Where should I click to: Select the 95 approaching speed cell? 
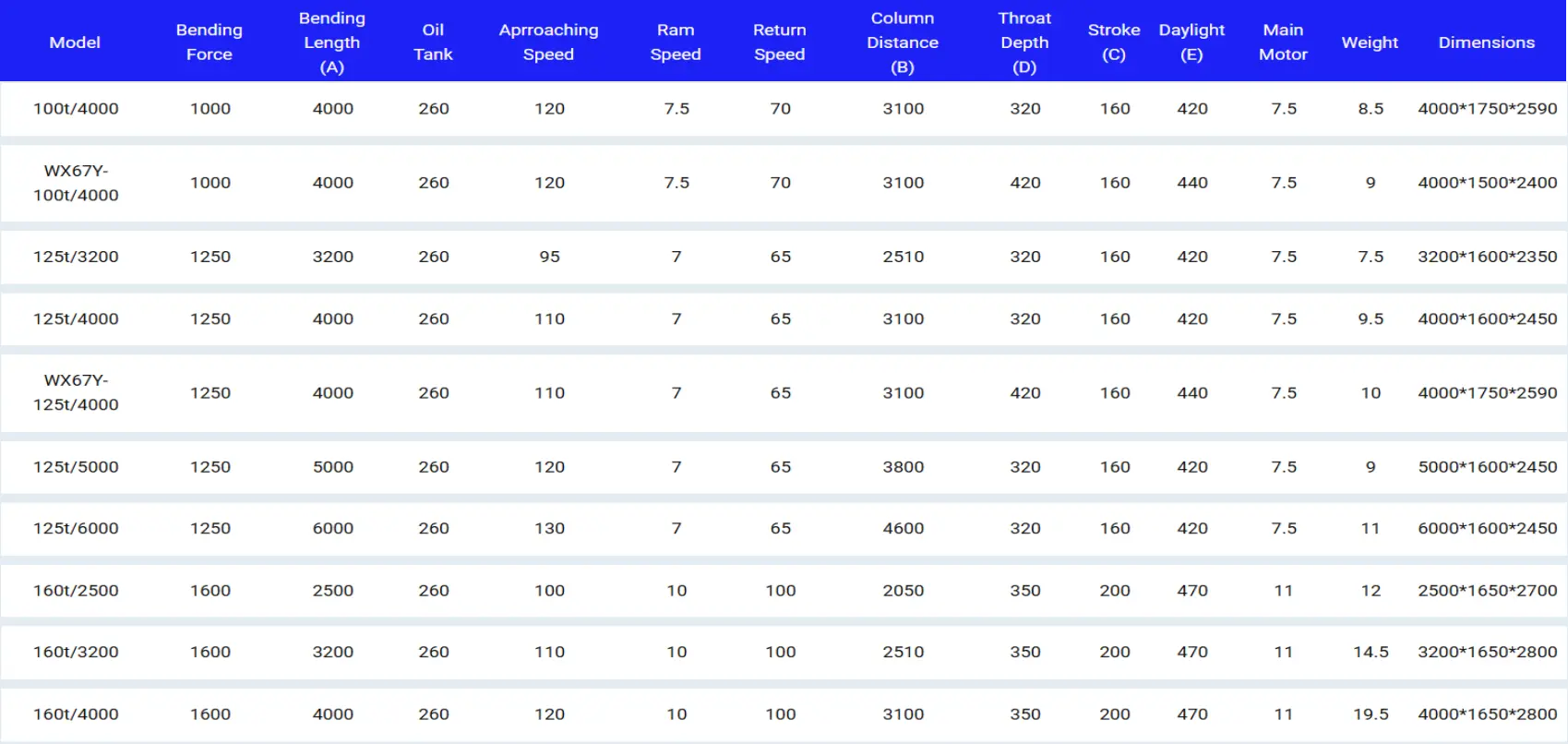pyautogui.click(x=549, y=257)
